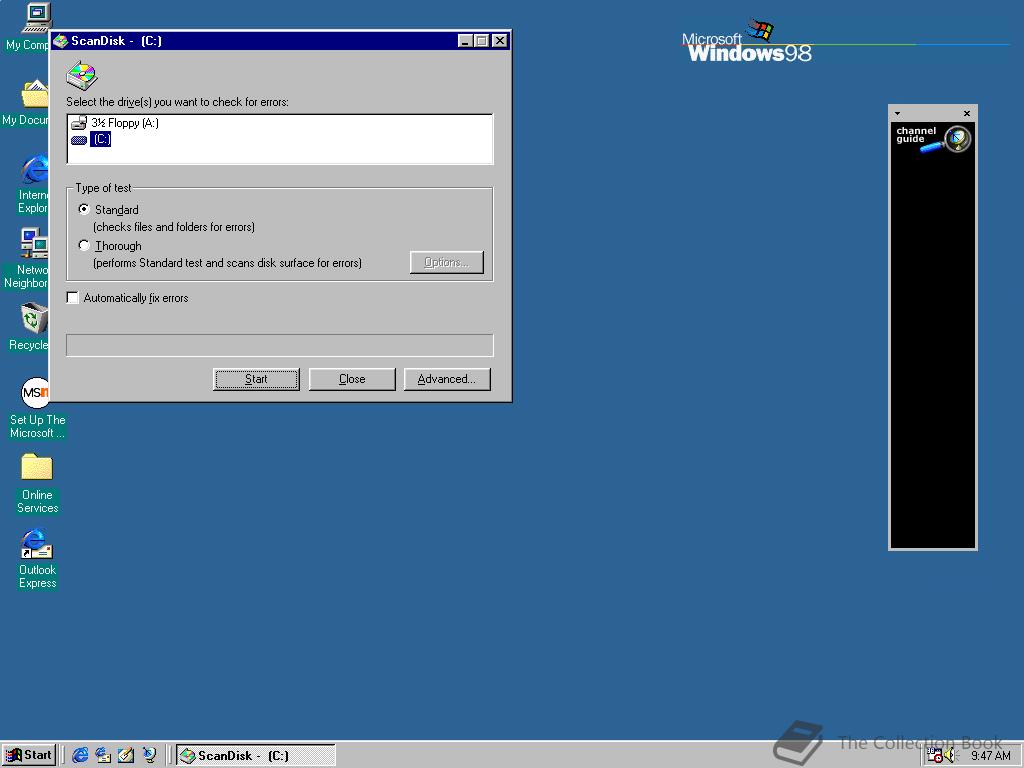Choose the Thorough test type
This screenshot has width=1024, height=768.
pos(84,246)
